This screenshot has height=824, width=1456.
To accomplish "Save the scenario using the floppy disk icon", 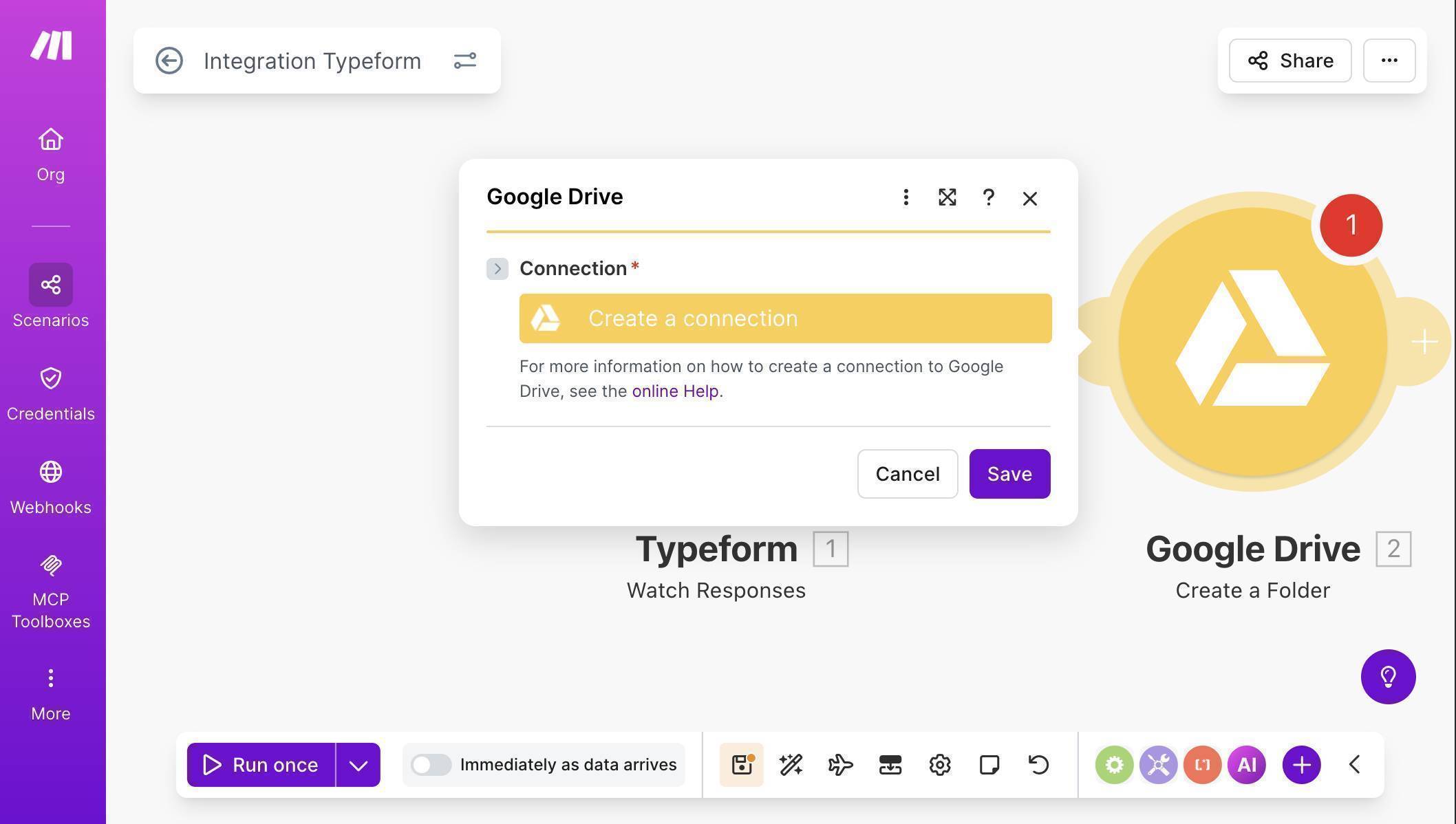I will [x=741, y=764].
